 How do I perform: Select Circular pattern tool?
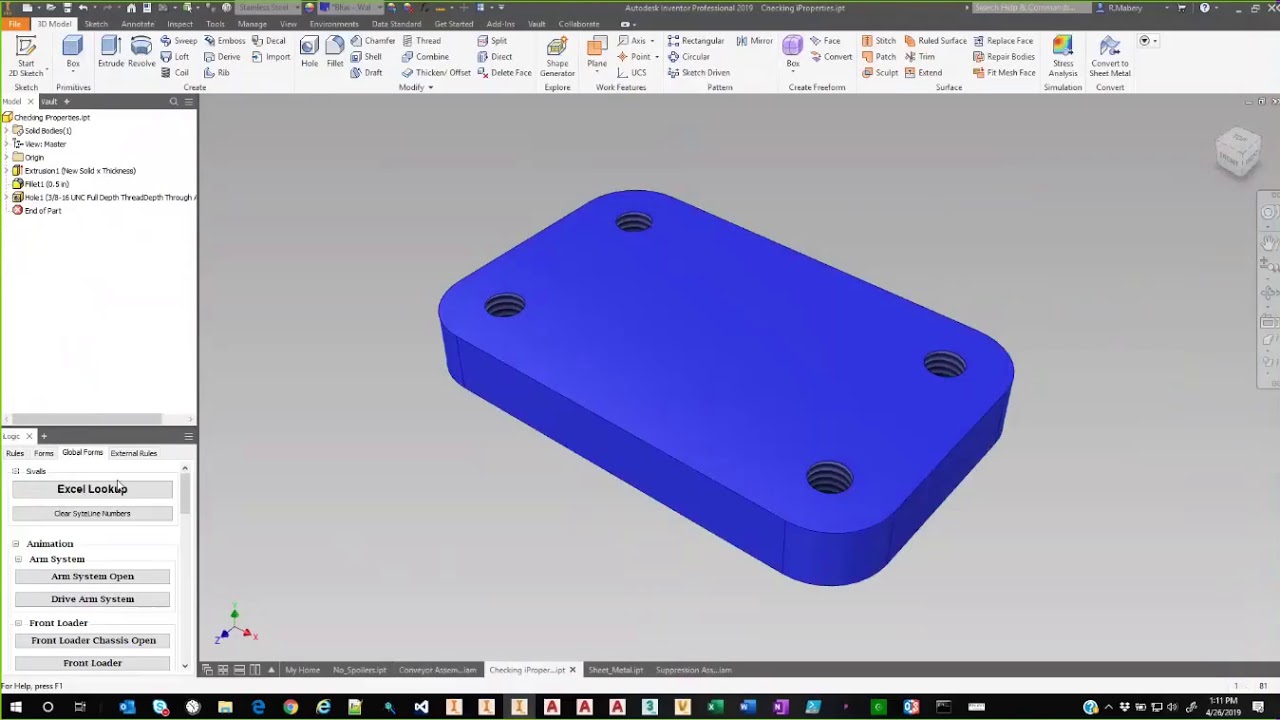pos(688,57)
